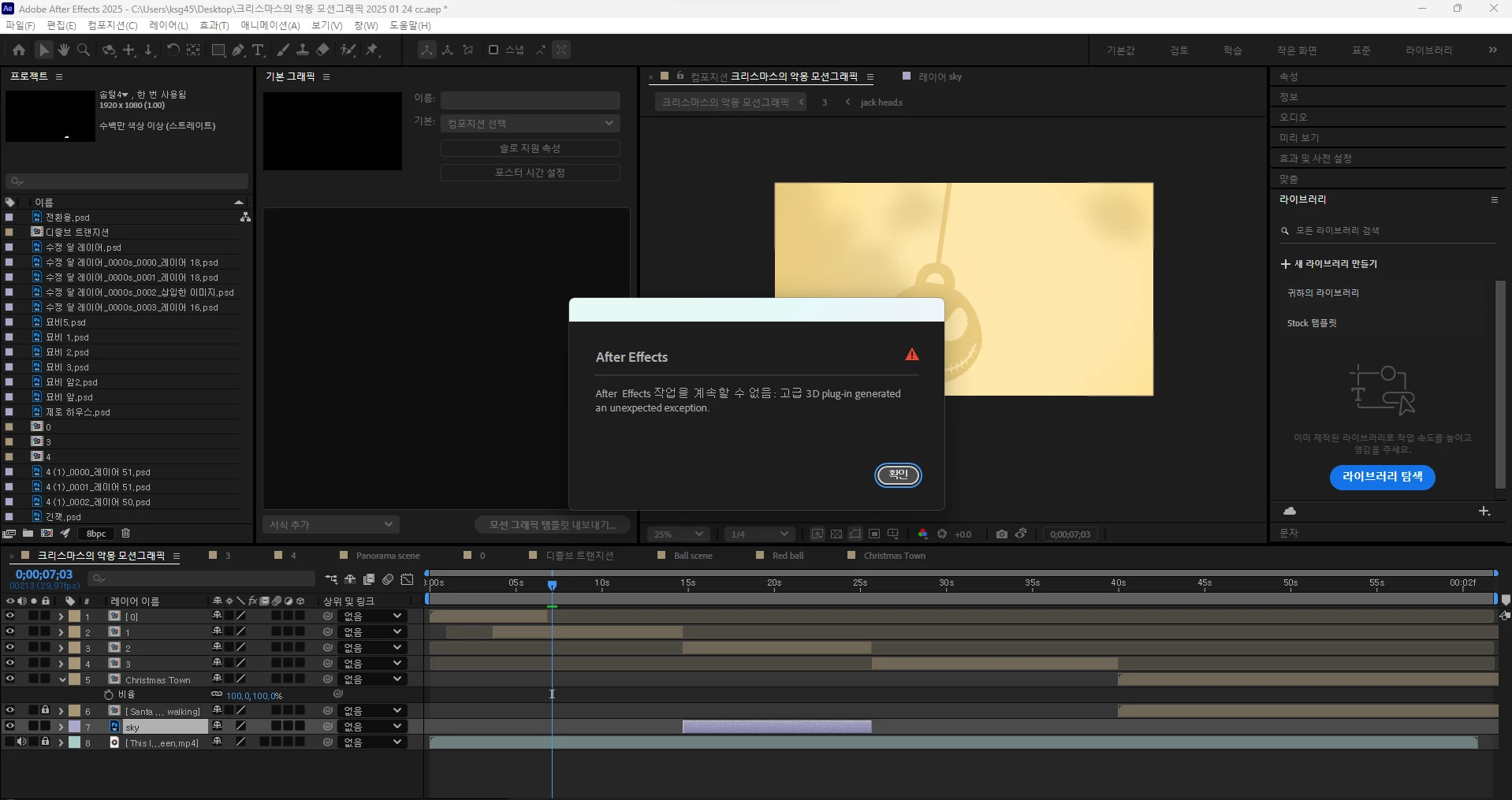Select the Rotation tool
The height and width of the screenshot is (800, 1512).
click(173, 50)
